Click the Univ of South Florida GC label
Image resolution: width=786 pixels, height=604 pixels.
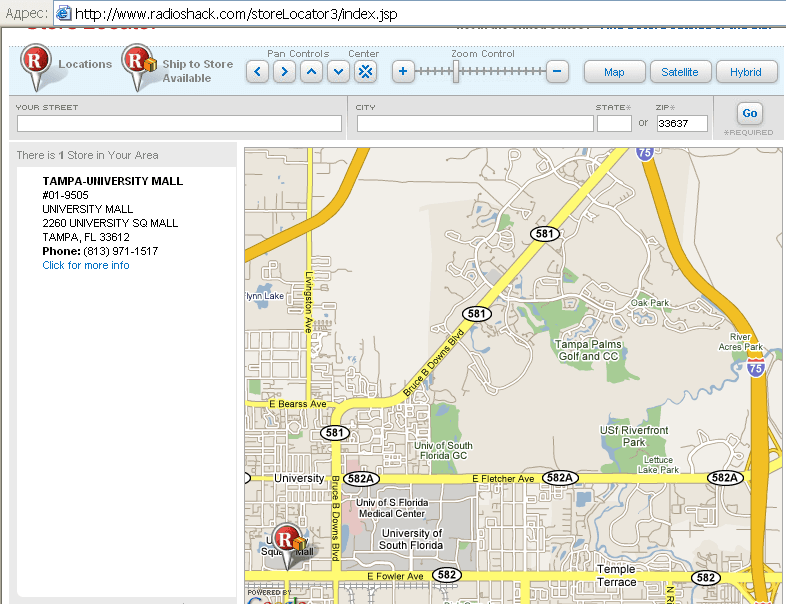(443, 450)
